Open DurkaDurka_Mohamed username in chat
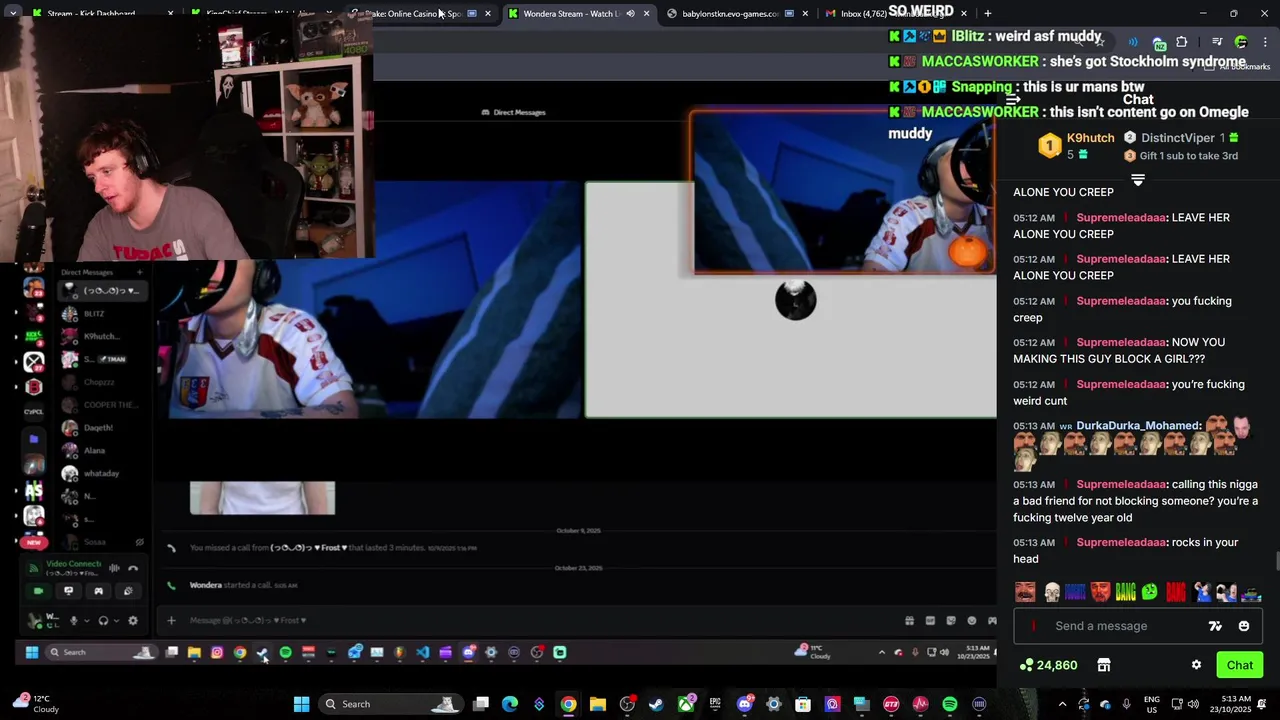1280x720 pixels. pyautogui.click(x=1138, y=426)
